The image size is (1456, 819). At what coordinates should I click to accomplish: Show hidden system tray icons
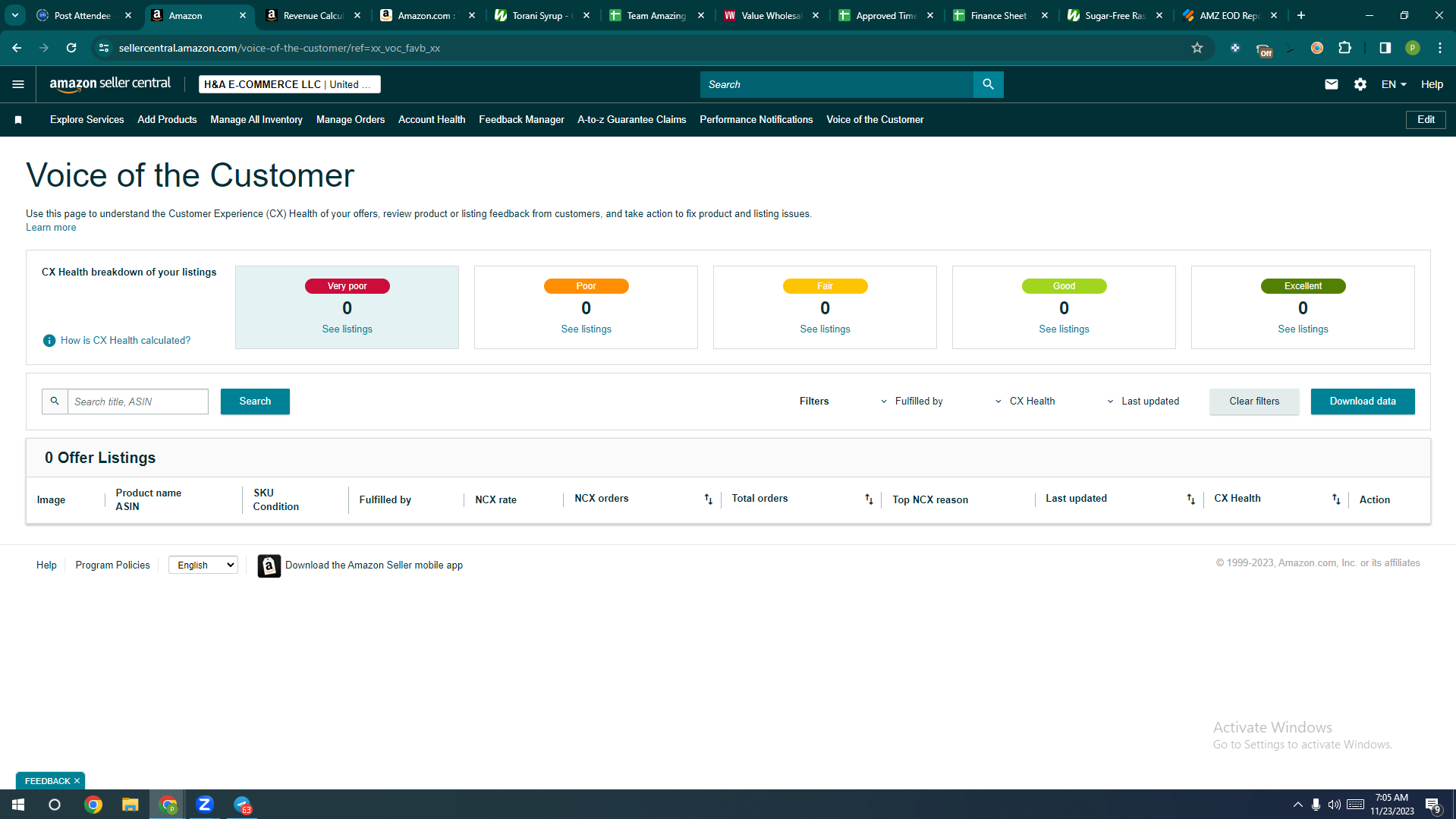pyautogui.click(x=1297, y=805)
